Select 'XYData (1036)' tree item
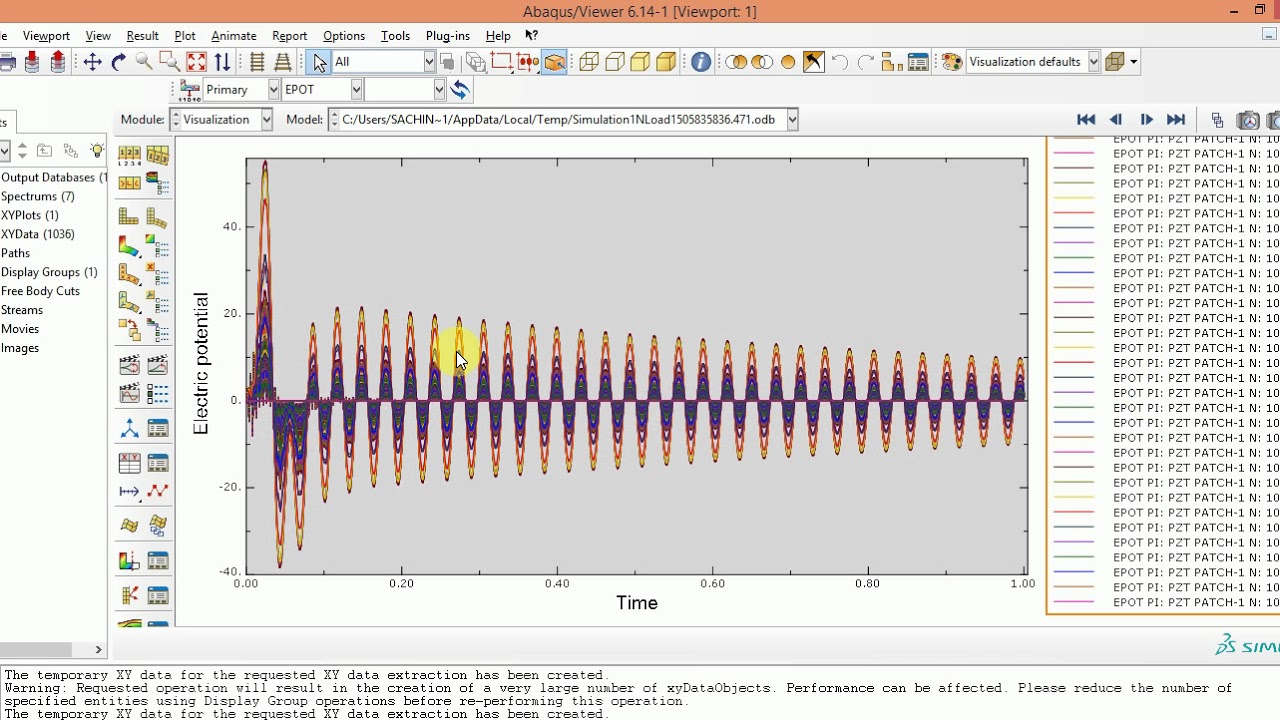 pos(38,234)
